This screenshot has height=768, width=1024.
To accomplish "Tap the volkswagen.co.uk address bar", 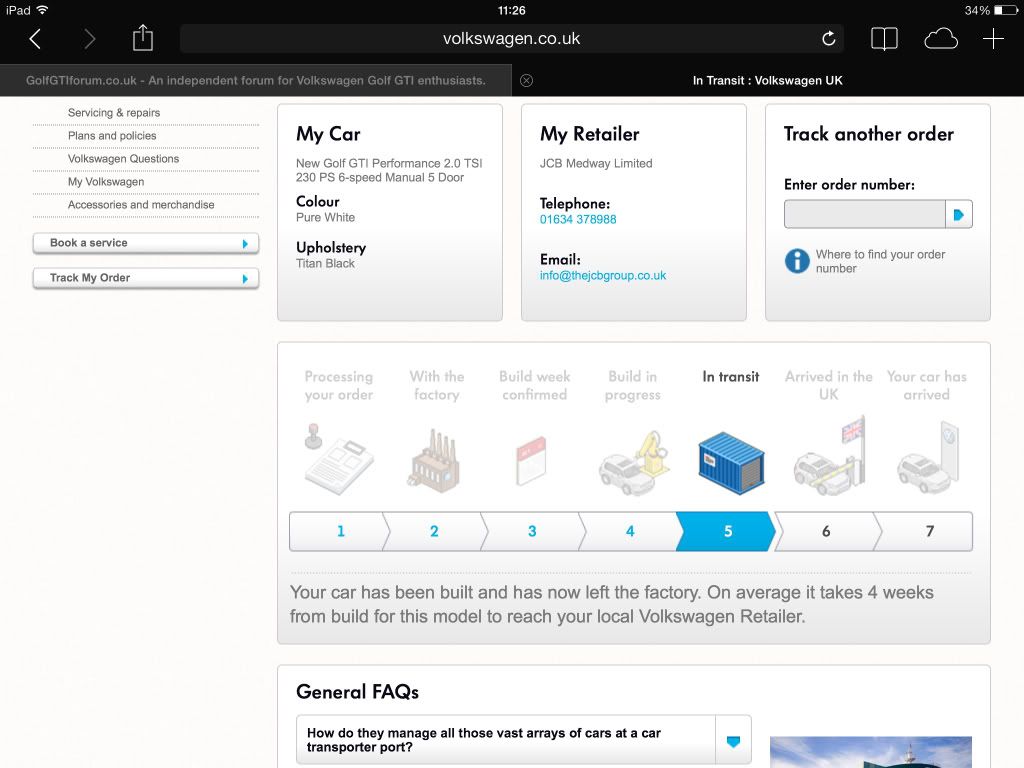I will point(511,39).
